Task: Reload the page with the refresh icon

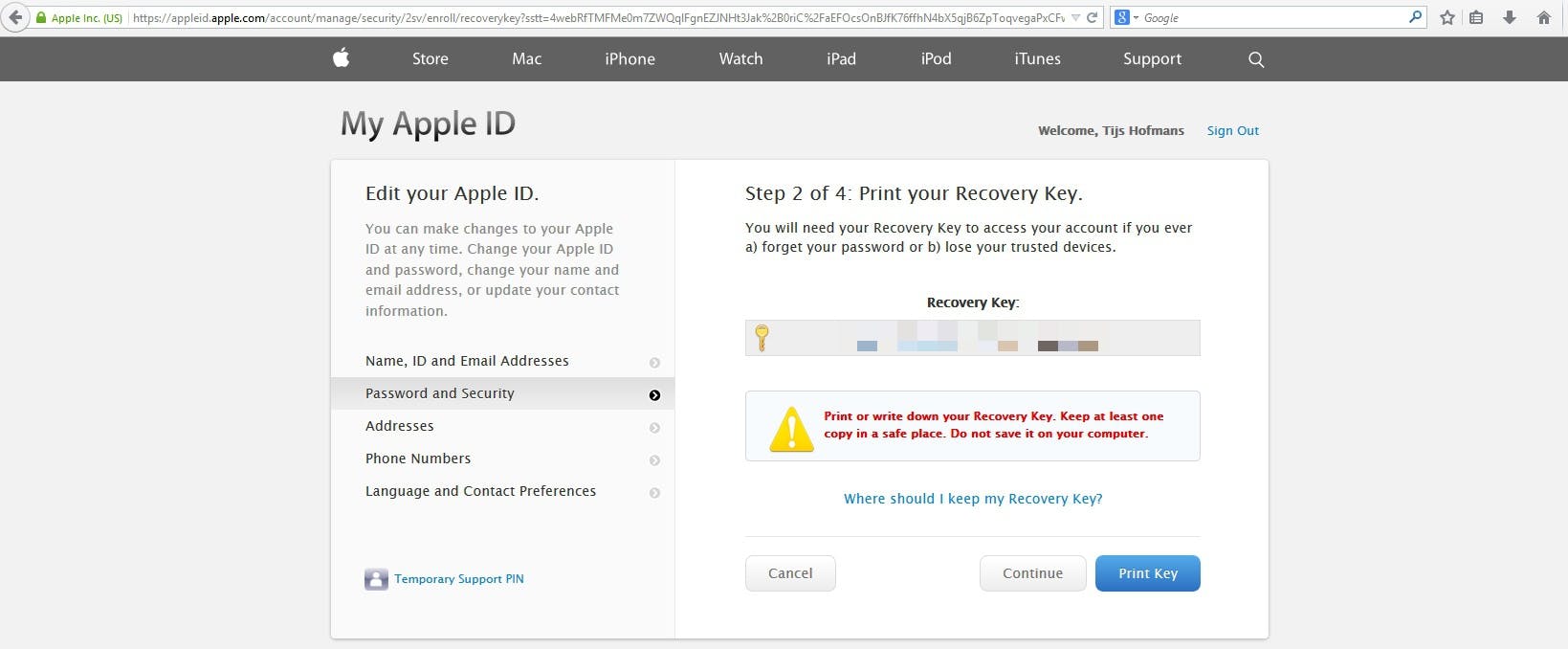Action: [x=1092, y=17]
